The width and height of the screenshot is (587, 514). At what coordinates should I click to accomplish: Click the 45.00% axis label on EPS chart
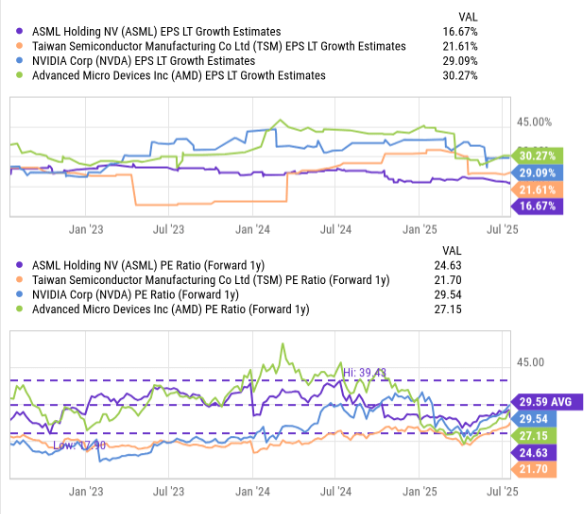tap(534, 122)
